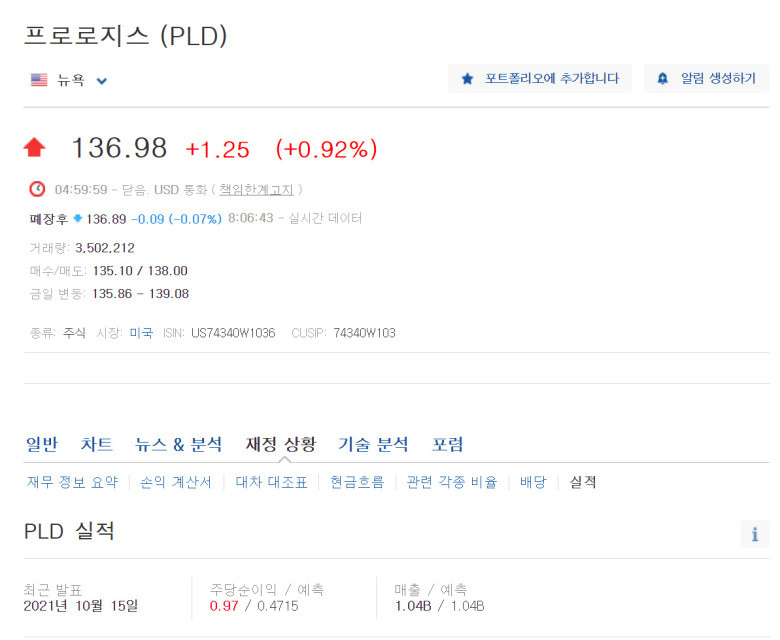This screenshot has height=640, width=780.
Task: Click the US flag icon next to 뉴욕
Action: click(39, 80)
